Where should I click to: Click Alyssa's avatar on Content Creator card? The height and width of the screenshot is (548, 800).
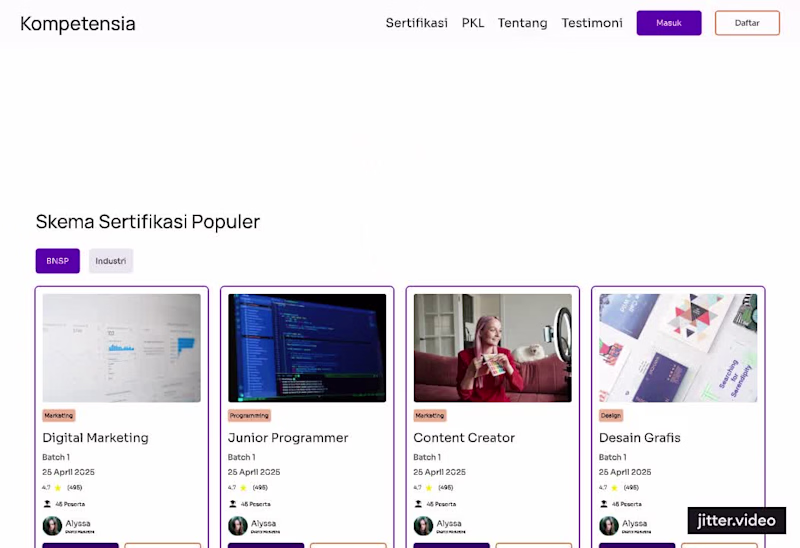coord(423,526)
